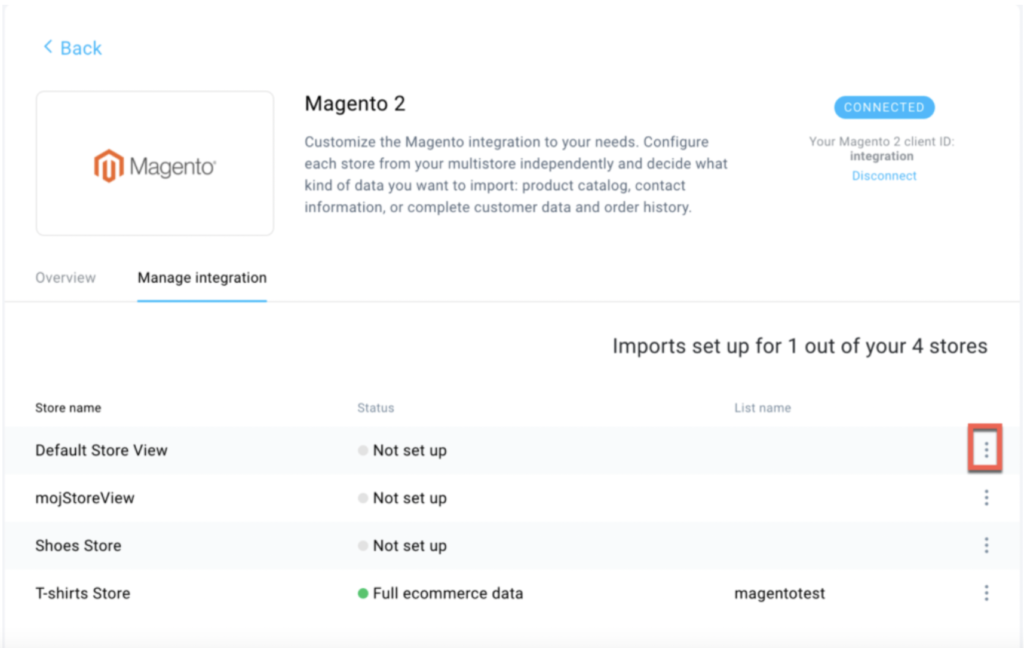The height and width of the screenshot is (648, 1024).
Task: Open options menu for Default Store View
Action: [x=986, y=449]
